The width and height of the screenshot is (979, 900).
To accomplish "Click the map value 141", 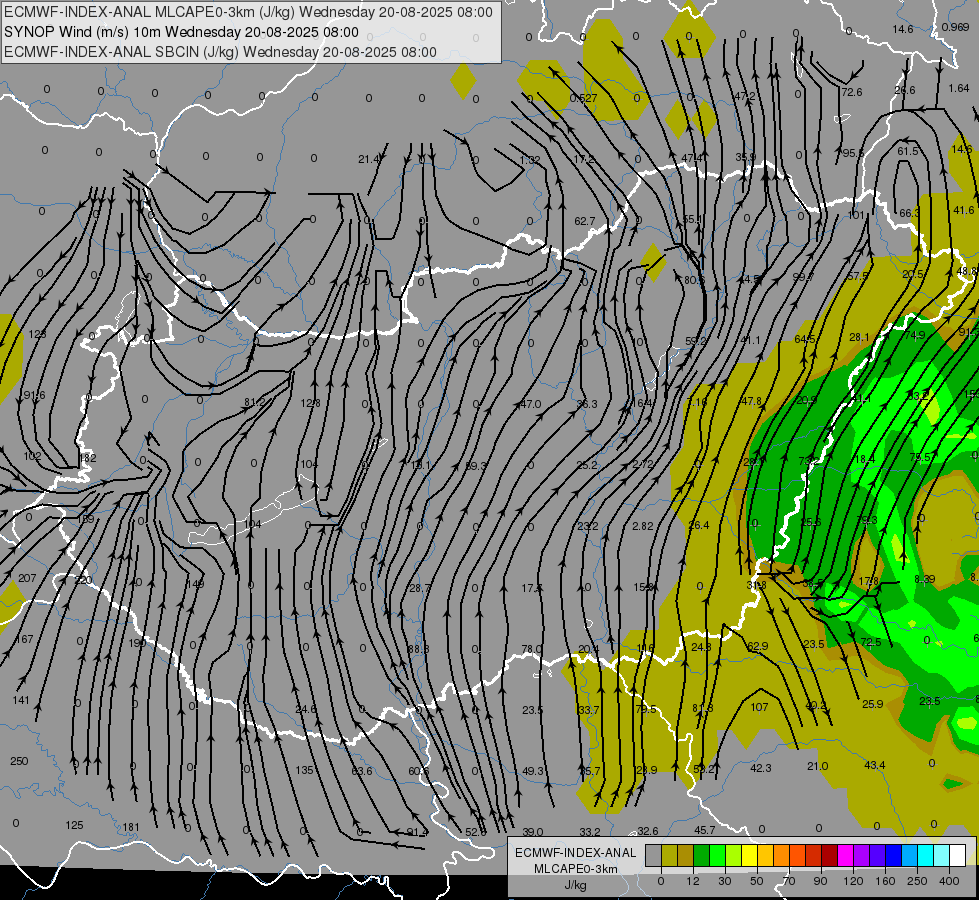I will 21,700.
